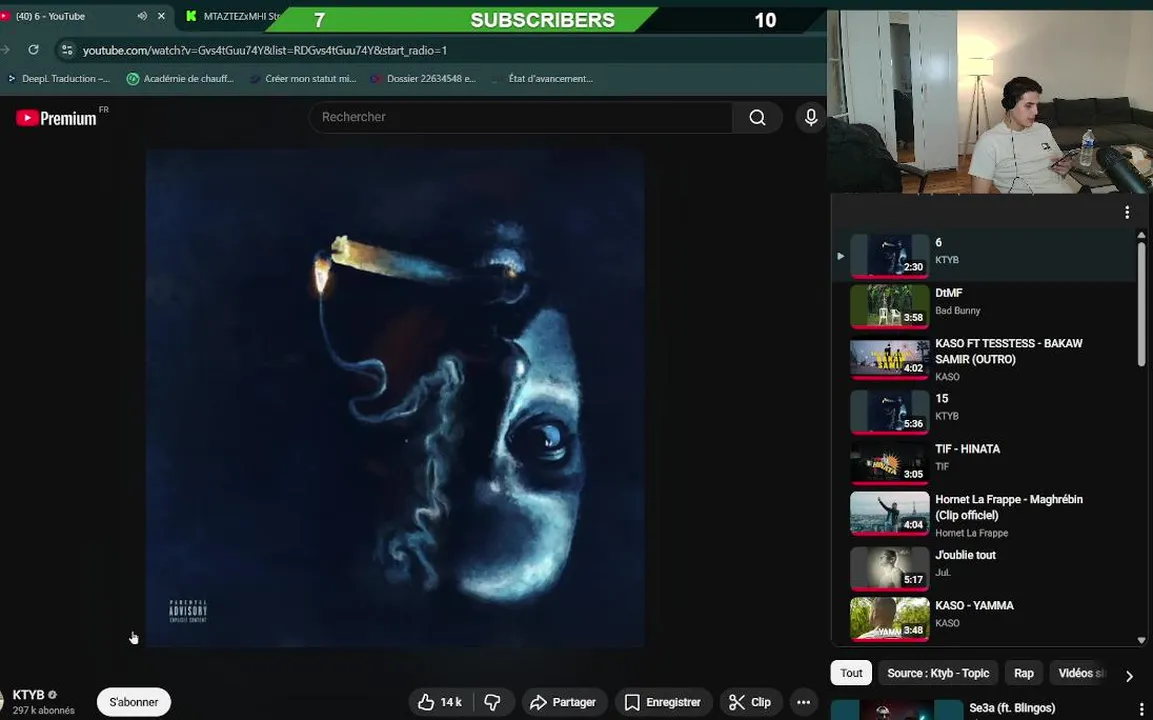Reload the page in browser

(x=33, y=50)
